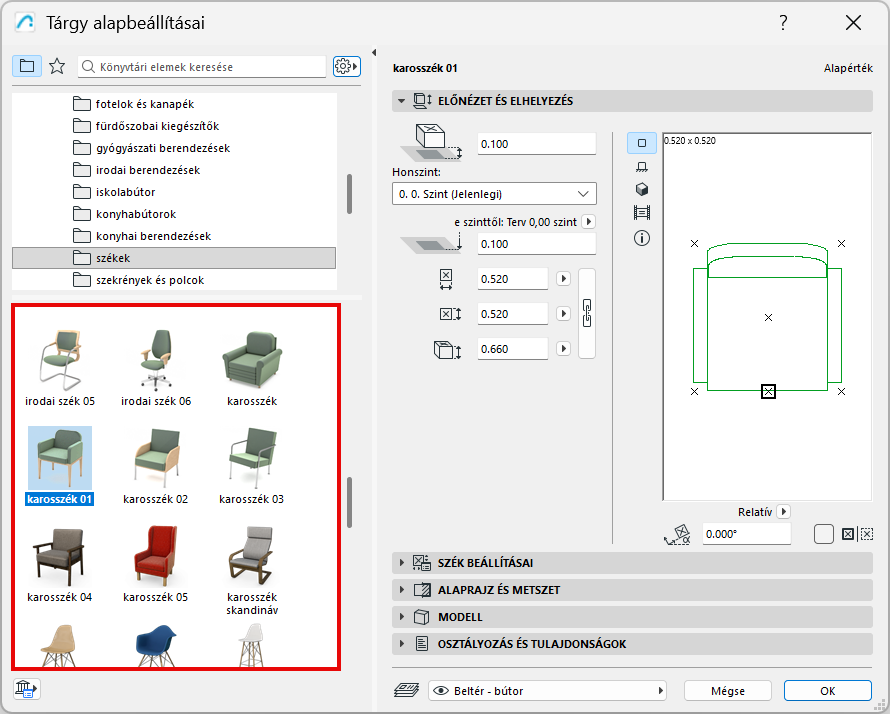This screenshot has width=890, height=714.
Task: Open the Beltér - bútor layer dropdown
Action: coord(547,691)
